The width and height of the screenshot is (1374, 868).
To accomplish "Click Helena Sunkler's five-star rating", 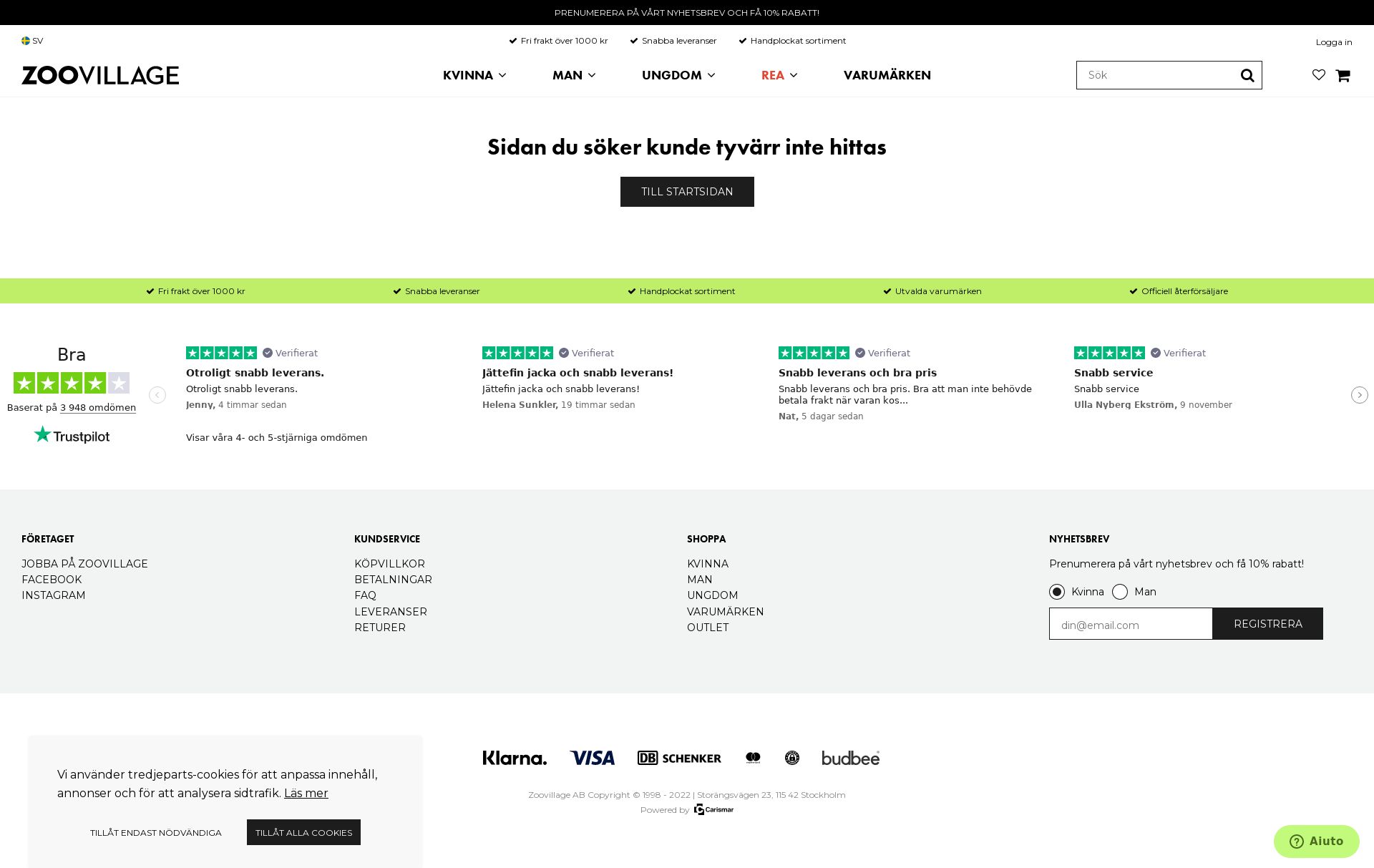I will 517,353.
